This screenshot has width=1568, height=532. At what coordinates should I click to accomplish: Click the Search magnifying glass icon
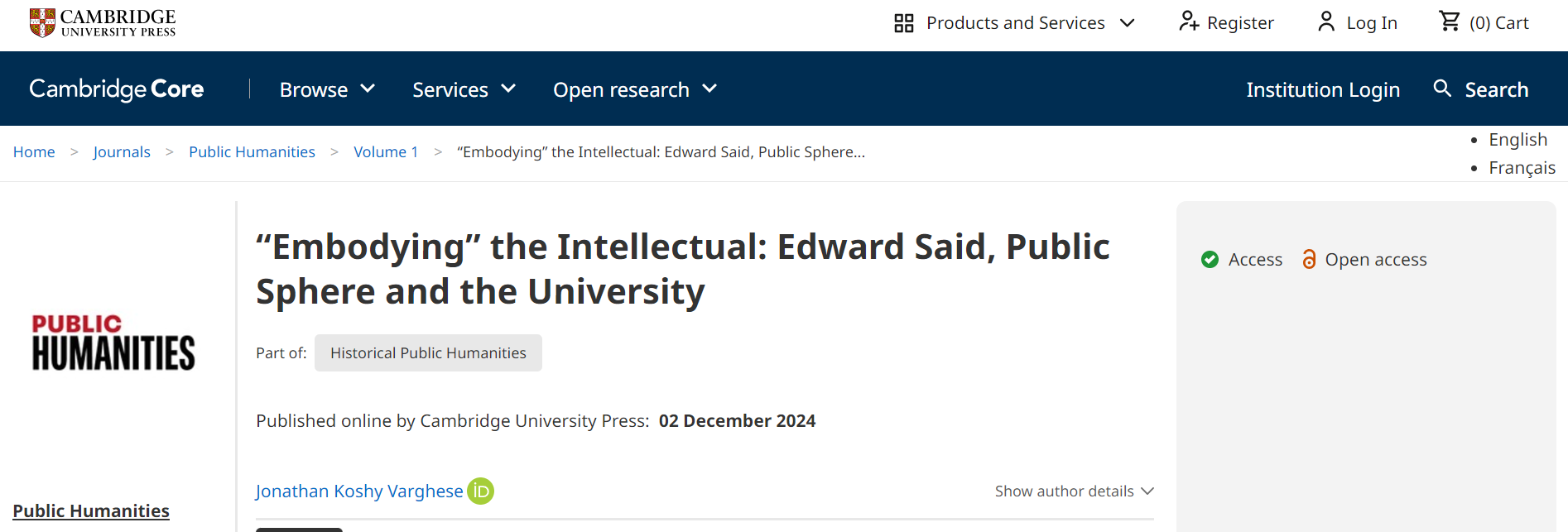tap(1442, 89)
